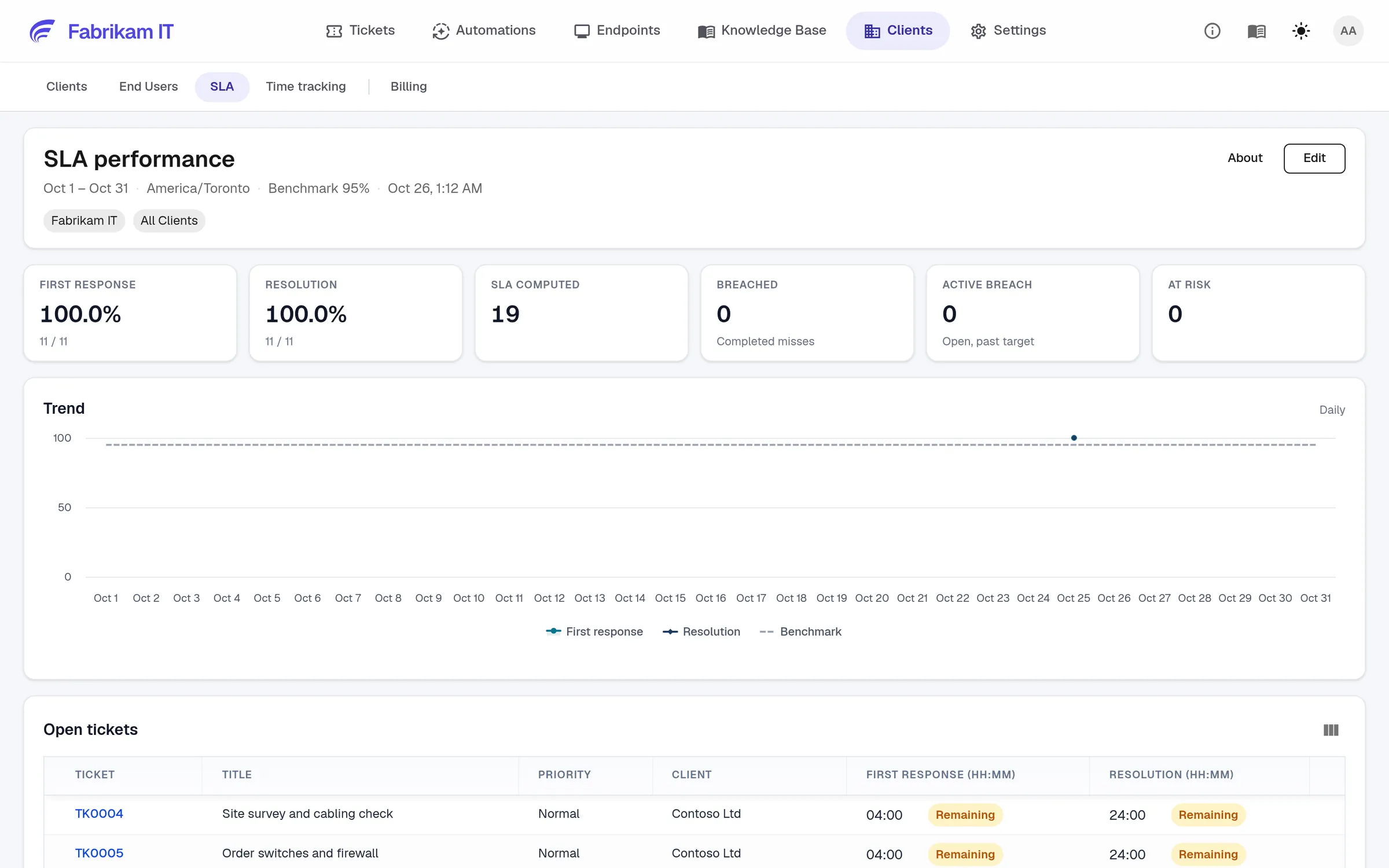Toggle First response legend series
Screen dimensions: 1389x868
[x=594, y=631]
